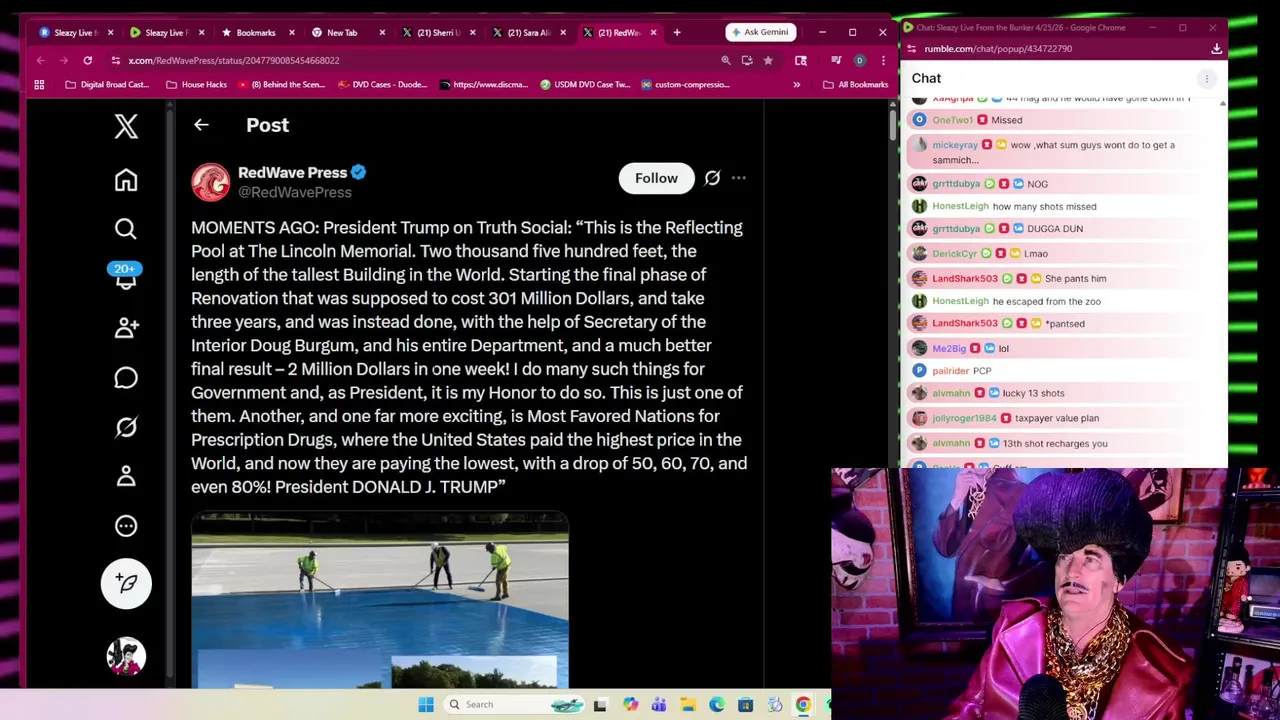Open the All Bookmarks folder
The height and width of the screenshot is (720, 1280).
pos(855,84)
